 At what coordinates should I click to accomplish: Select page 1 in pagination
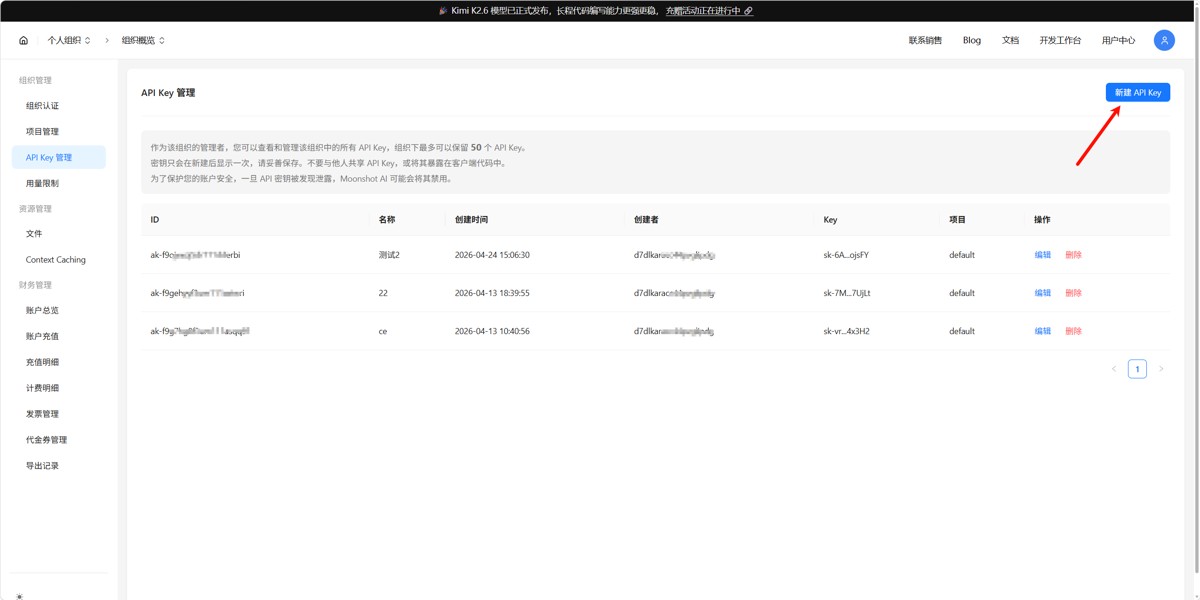tap(1137, 369)
